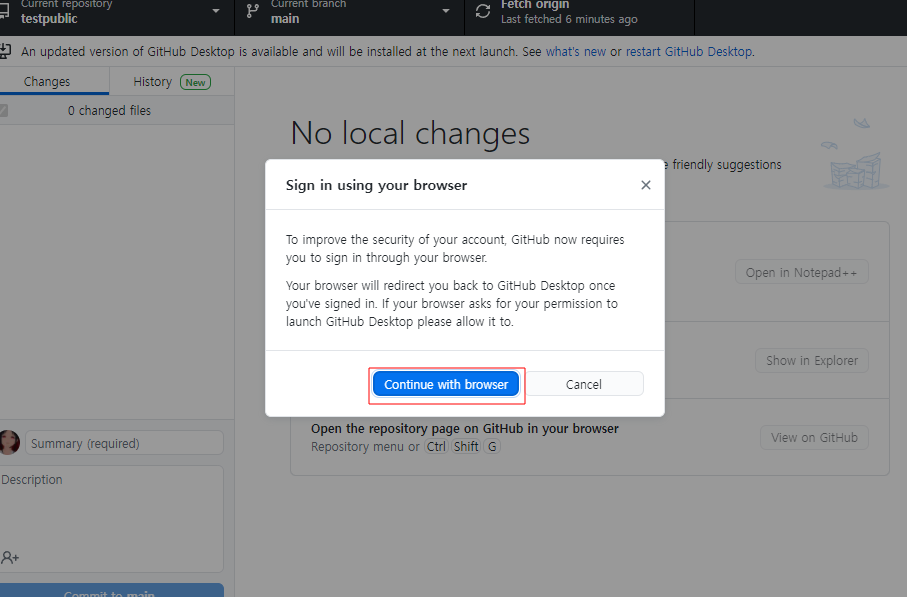
Task: Click Commit to main button
Action: tap(112, 591)
